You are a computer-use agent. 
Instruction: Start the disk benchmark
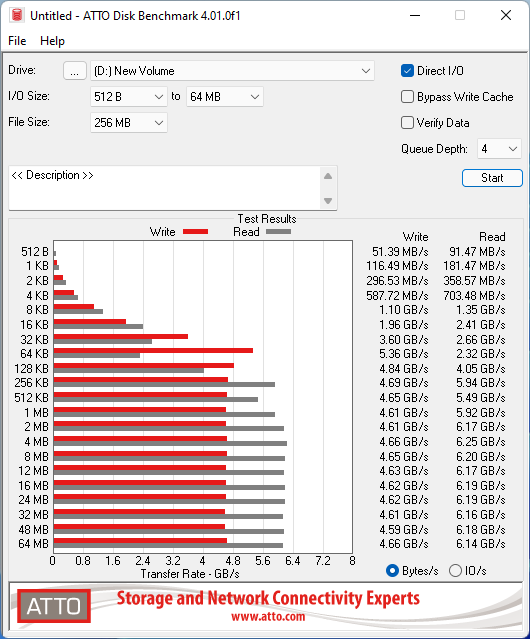point(492,178)
